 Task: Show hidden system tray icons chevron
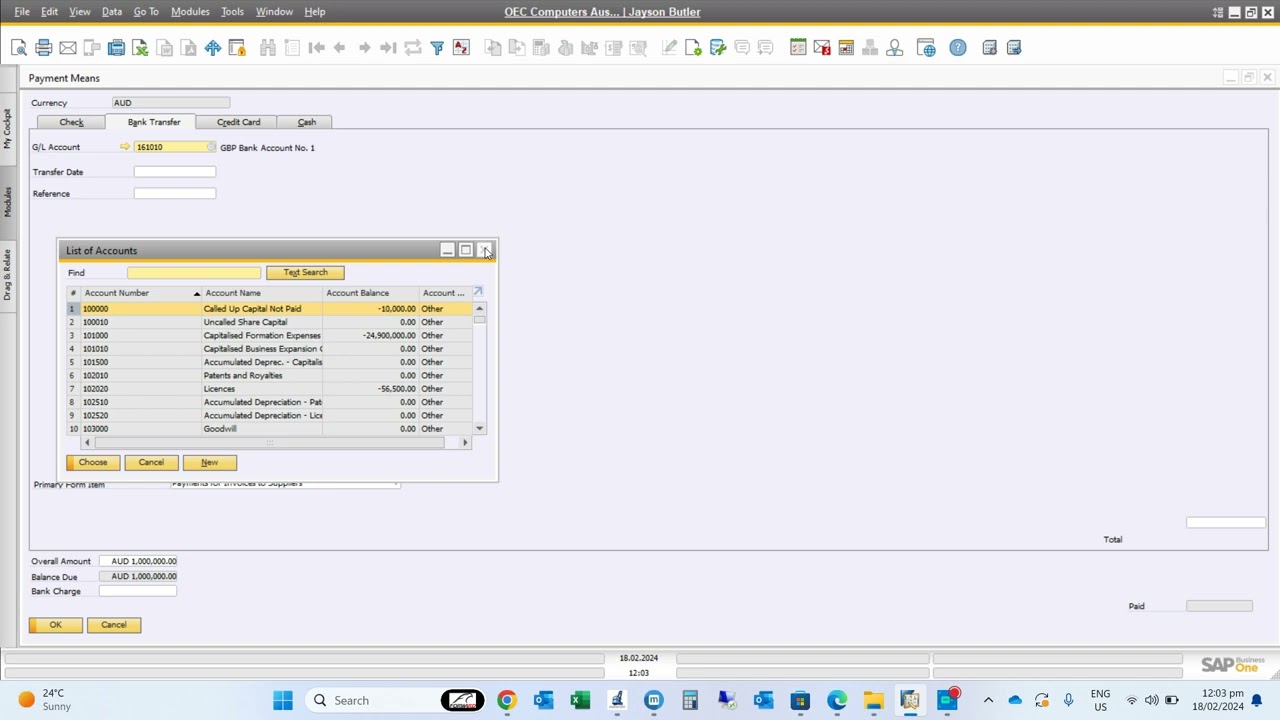click(x=988, y=700)
